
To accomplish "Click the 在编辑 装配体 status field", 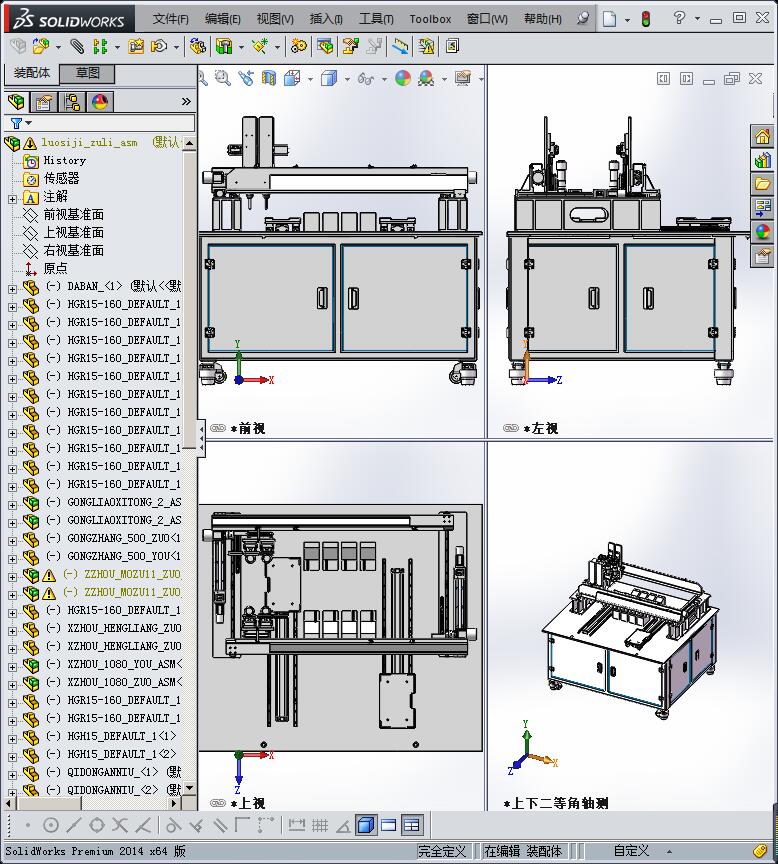I will coord(523,851).
